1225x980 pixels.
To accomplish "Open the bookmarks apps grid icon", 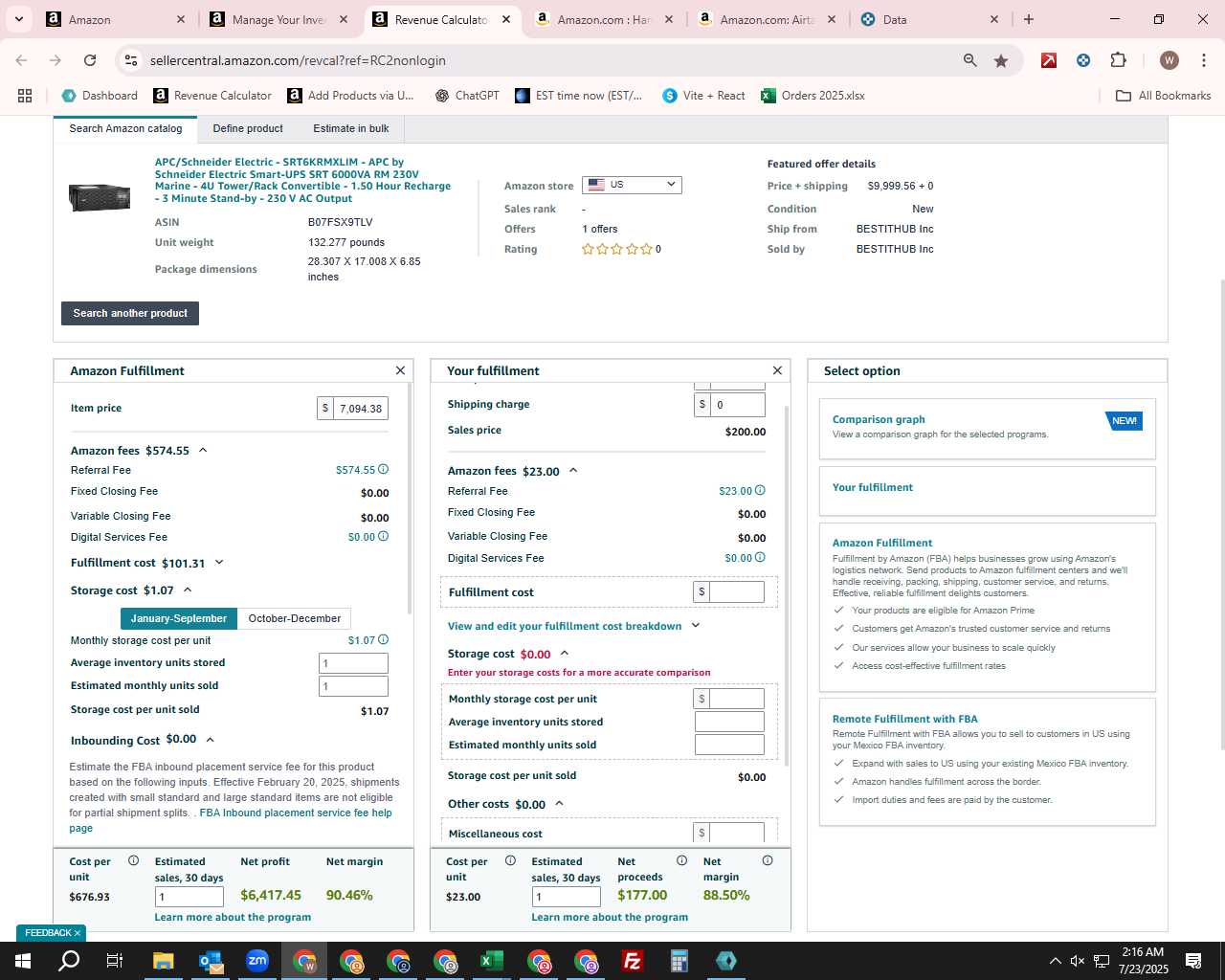I will pyautogui.click(x=25, y=96).
